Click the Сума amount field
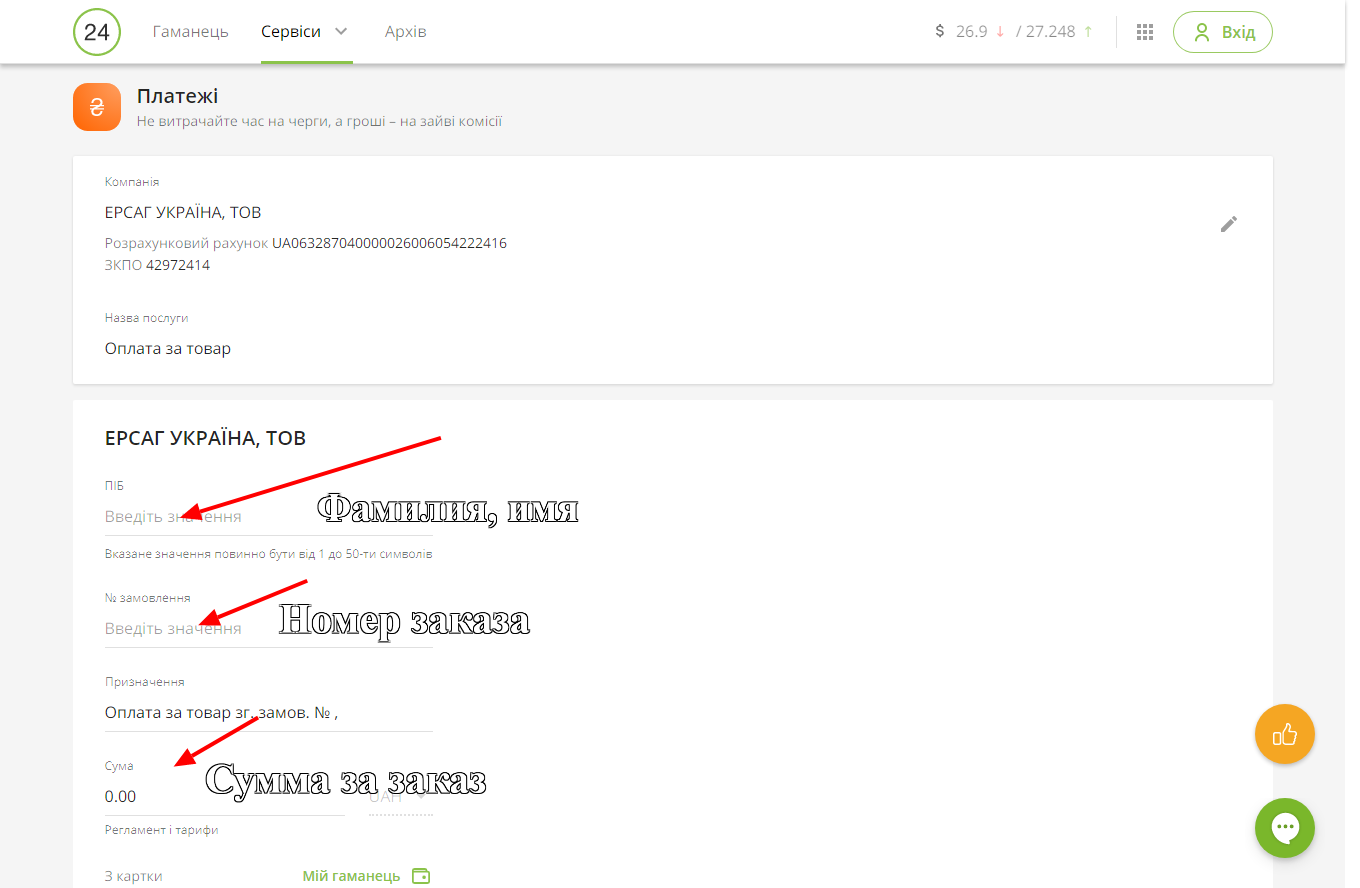The height and width of the screenshot is (888, 1360). [225, 797]
